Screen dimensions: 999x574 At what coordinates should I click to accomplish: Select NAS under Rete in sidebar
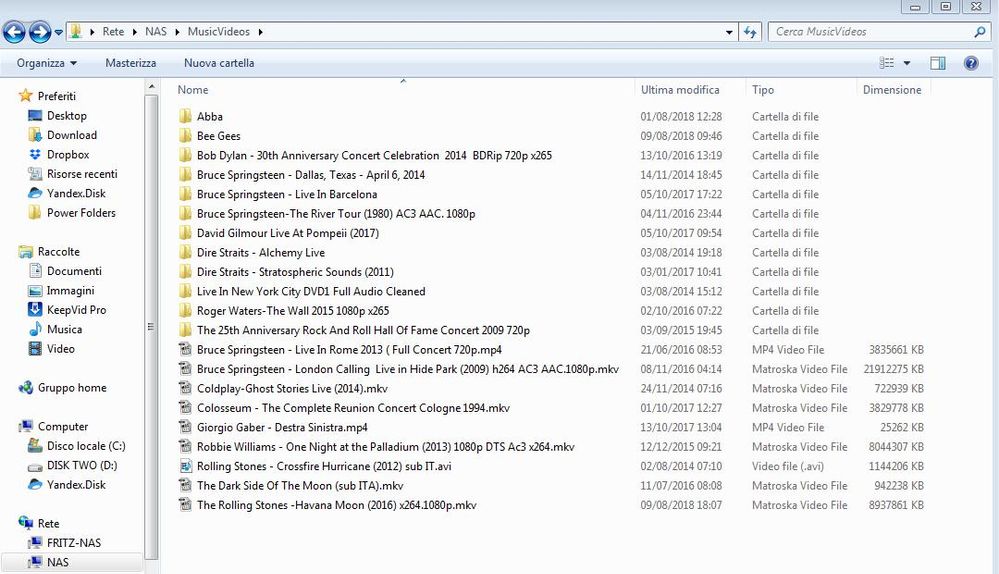pos(57,563)
